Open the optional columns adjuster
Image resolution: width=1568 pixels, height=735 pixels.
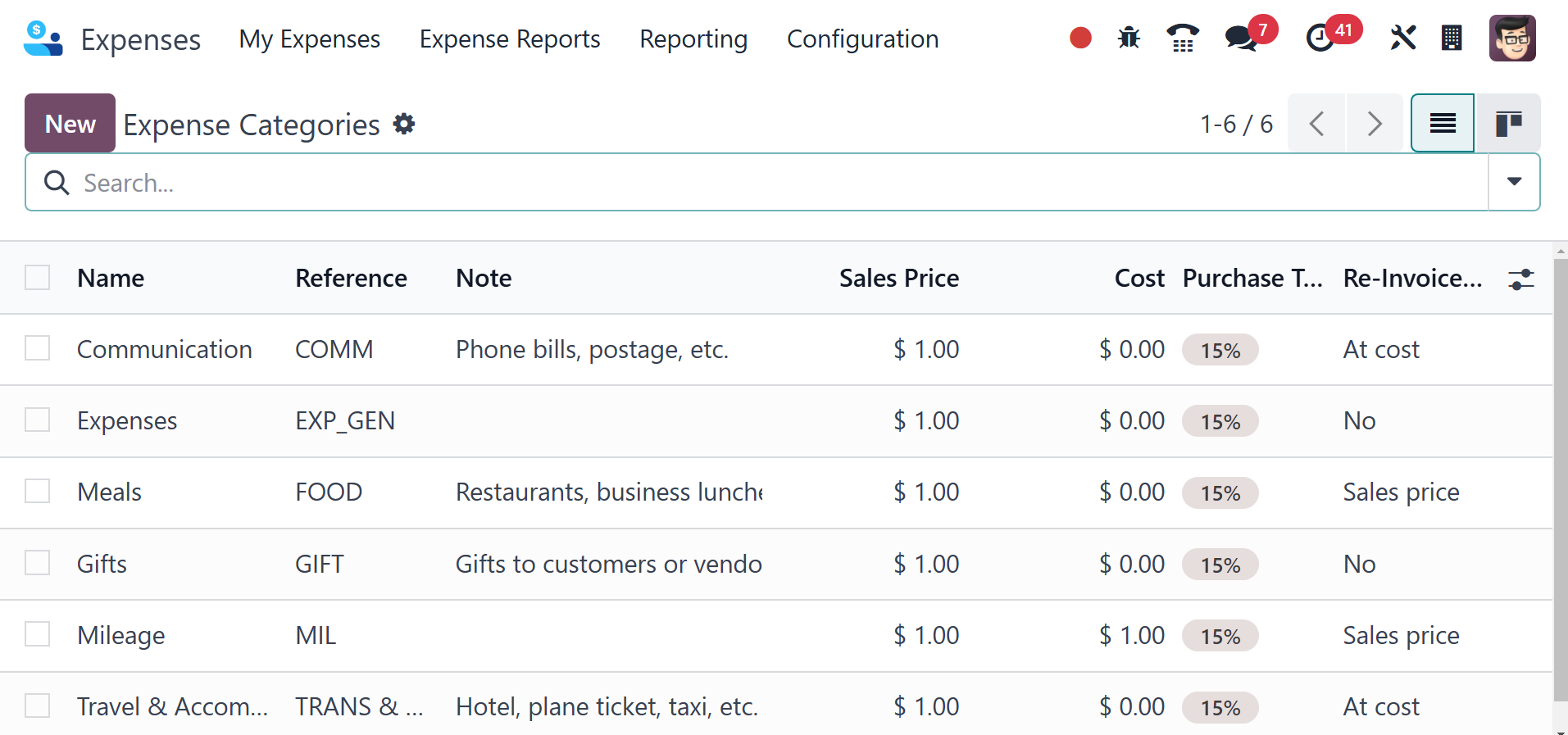pos(1521,279)
